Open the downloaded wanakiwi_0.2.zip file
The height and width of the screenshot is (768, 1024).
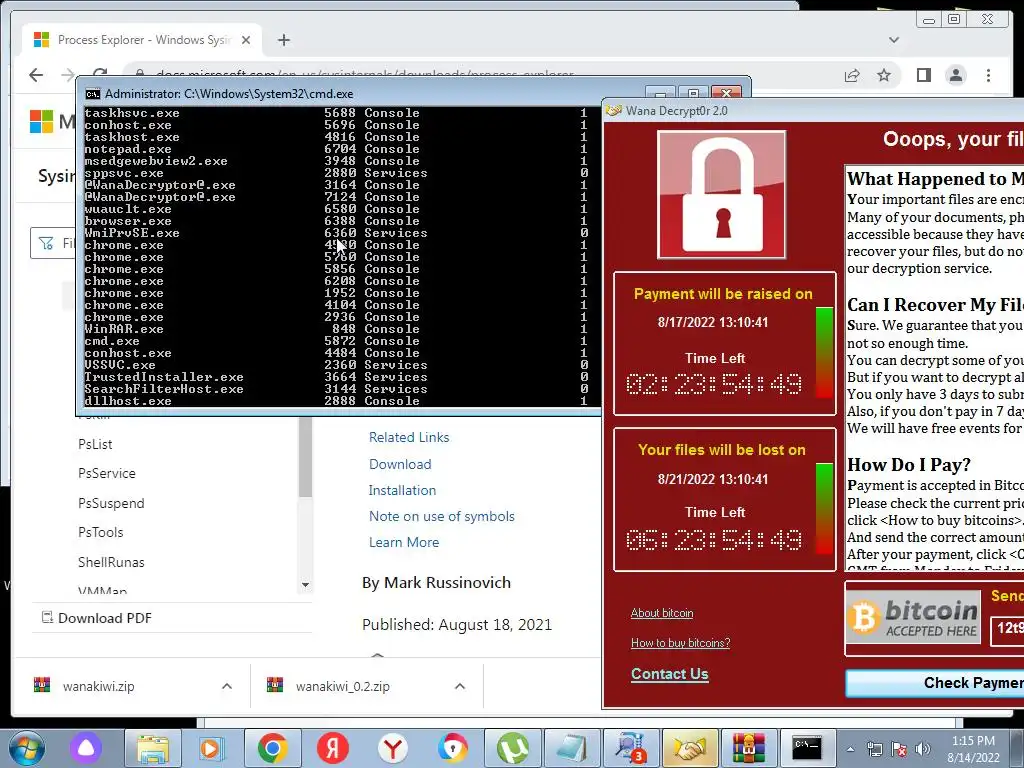click(x=342, y=686)
